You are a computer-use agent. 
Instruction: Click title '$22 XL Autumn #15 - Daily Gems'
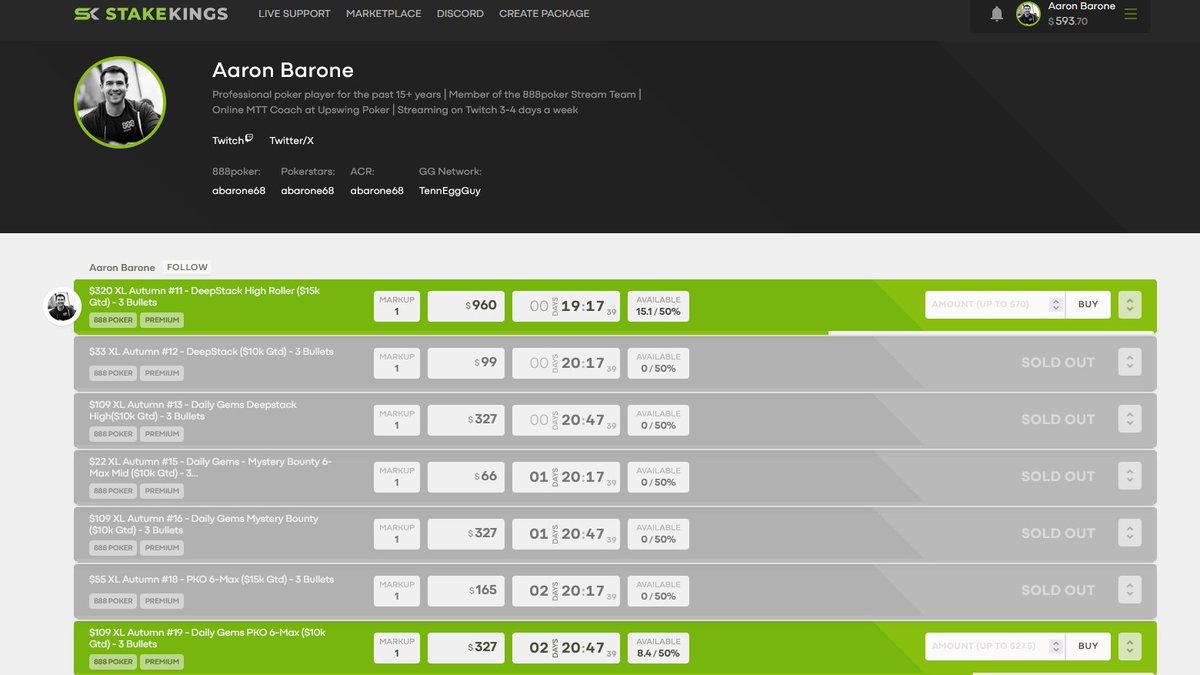pos(210,467)
